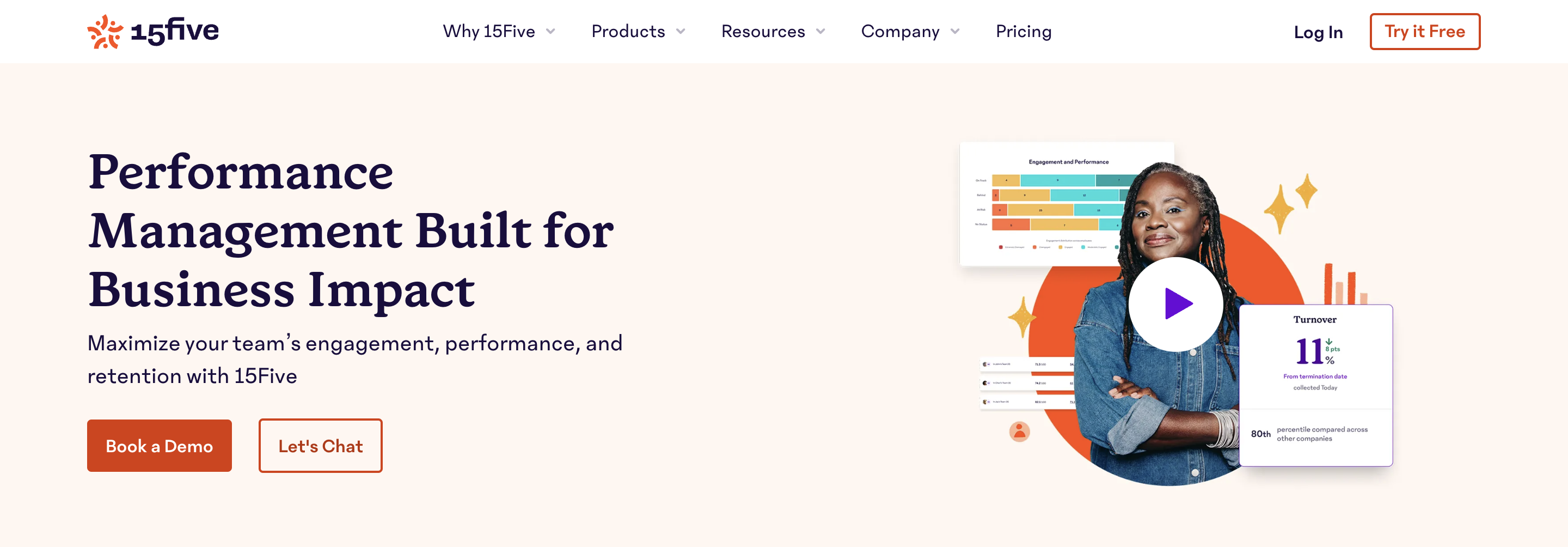Click the Log In link
The image size is (1568, 547).
[x=1318, y=32]
